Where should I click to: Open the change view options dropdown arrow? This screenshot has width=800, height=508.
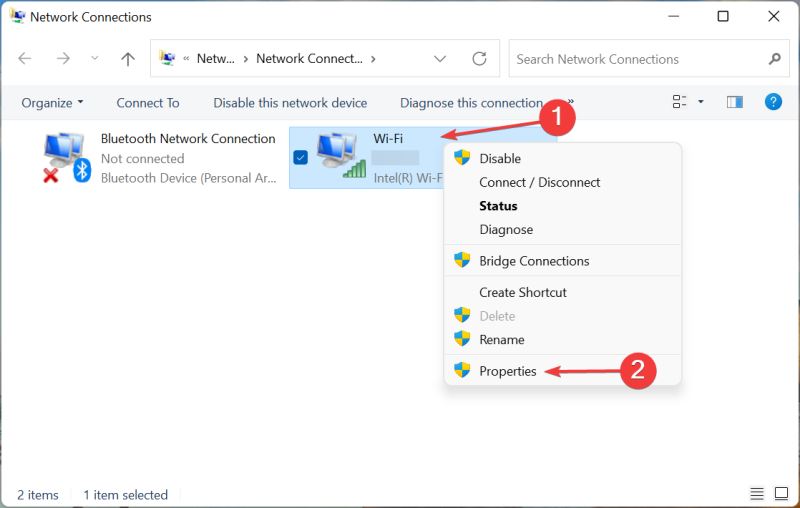700,102
